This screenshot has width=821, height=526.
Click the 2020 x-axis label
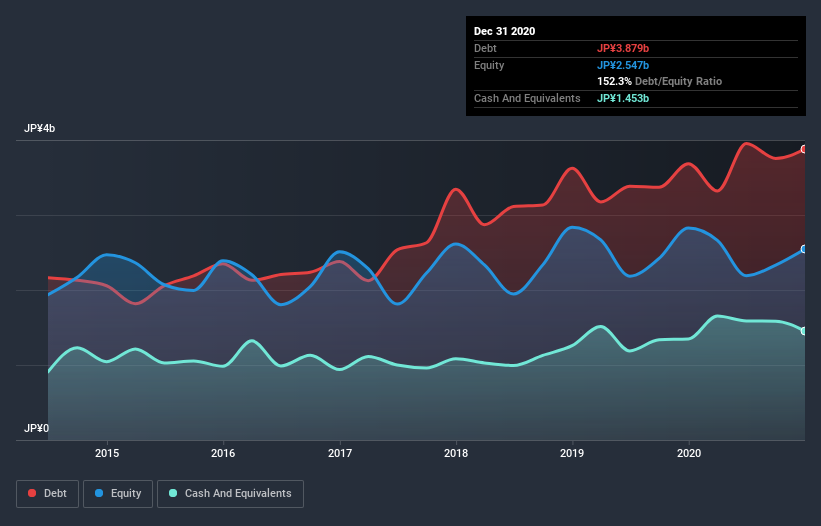click(689, 453)
